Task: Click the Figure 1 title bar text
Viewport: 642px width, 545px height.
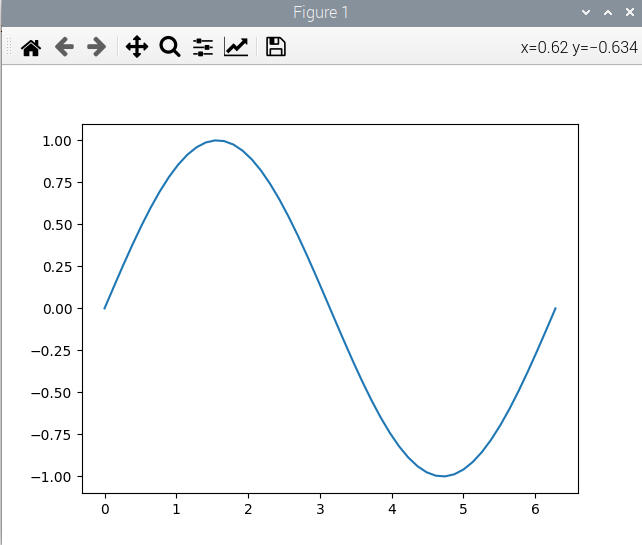Action: [x=321, y=12]
